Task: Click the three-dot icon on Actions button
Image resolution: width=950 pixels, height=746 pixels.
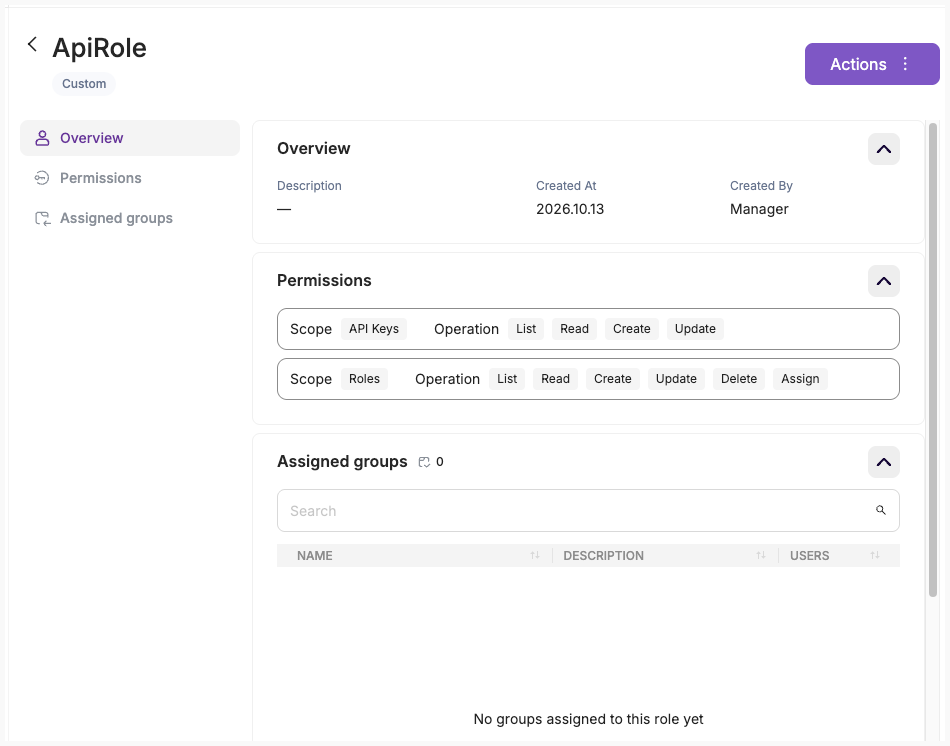Action: point(905,64)
